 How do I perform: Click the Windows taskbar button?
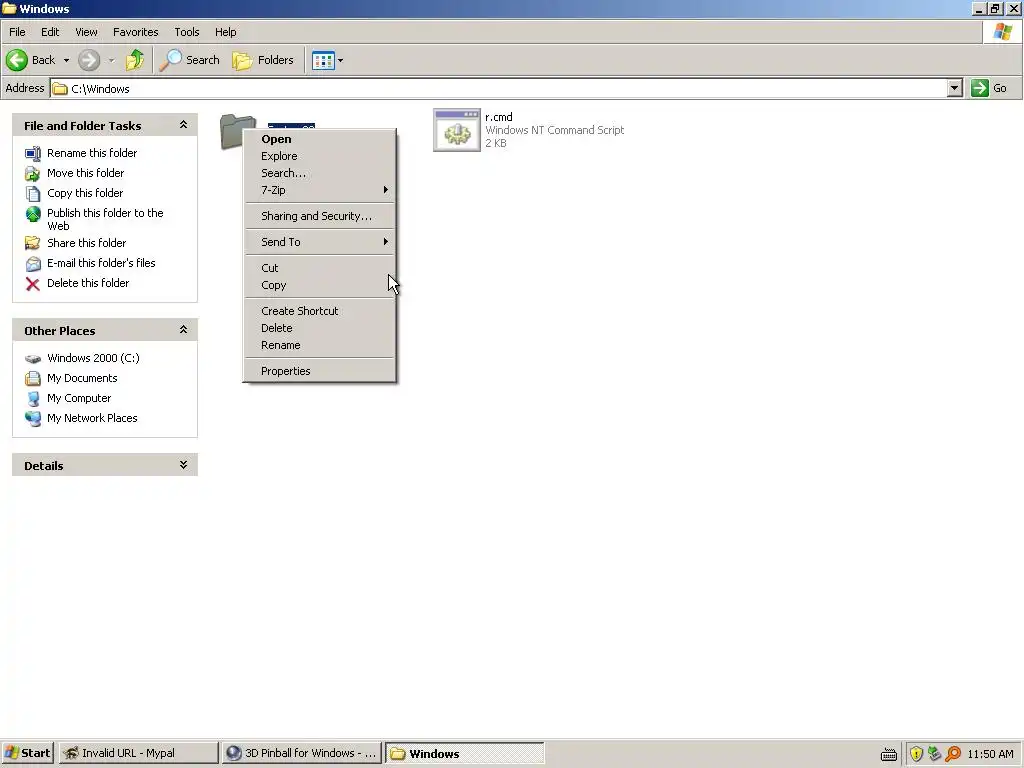click(x=464, y=753)
